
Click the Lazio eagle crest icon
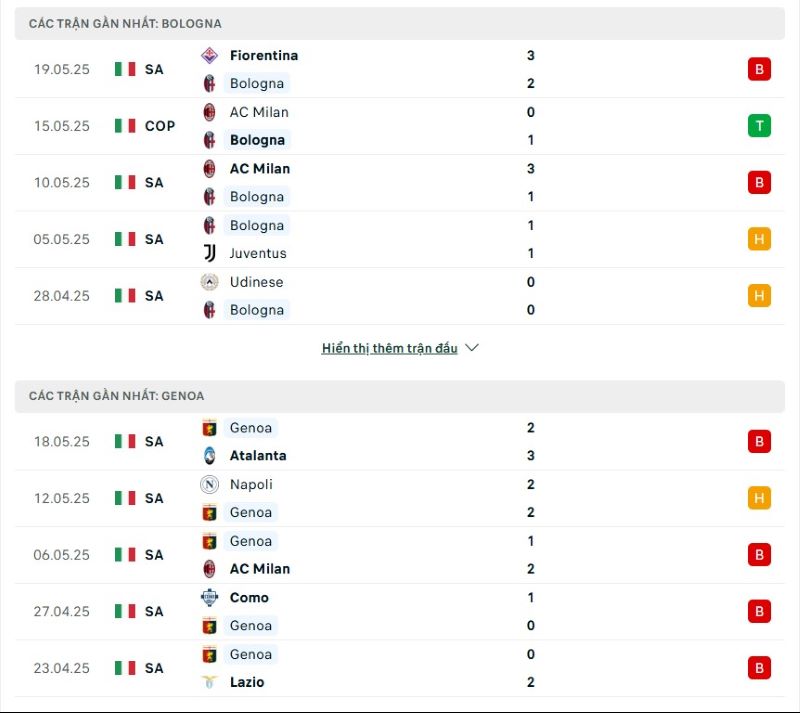[x=209, y=682]
